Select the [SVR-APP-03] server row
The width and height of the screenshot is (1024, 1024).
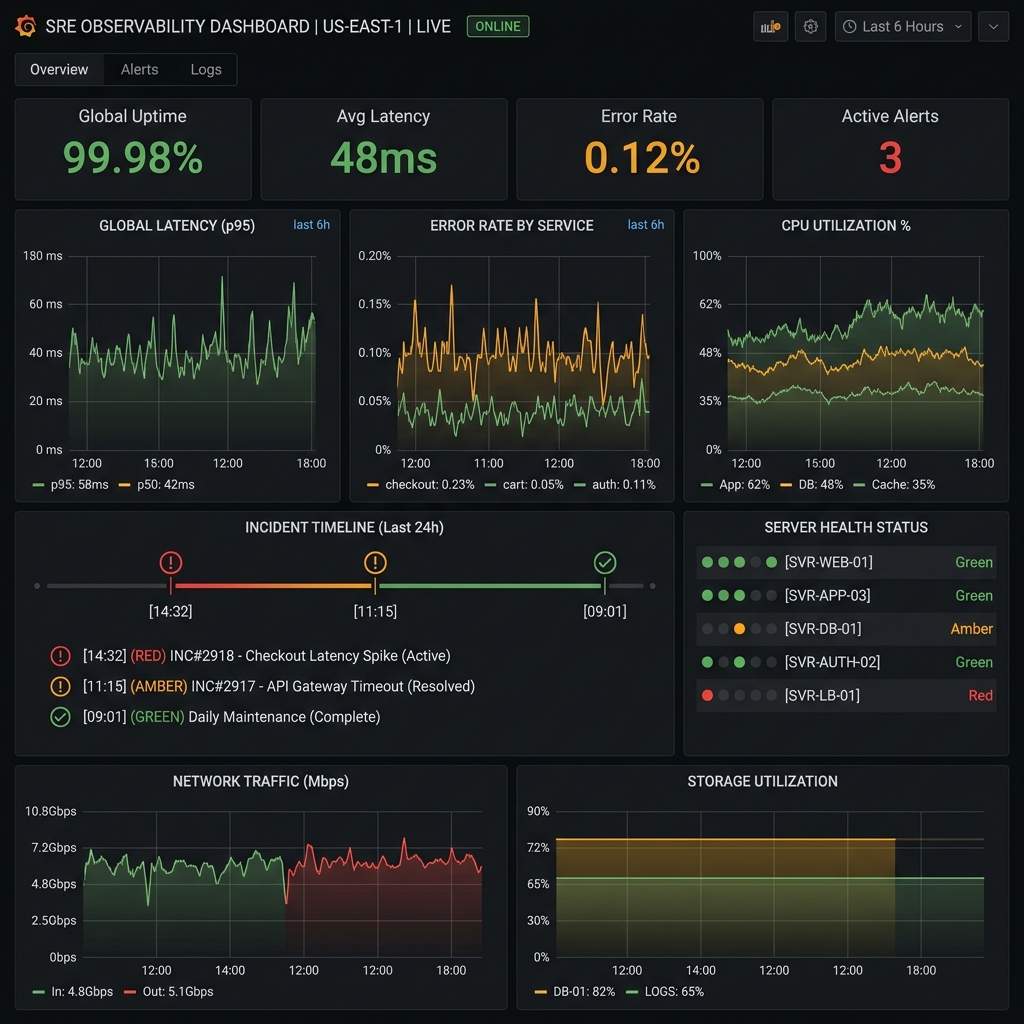point(846,596)
